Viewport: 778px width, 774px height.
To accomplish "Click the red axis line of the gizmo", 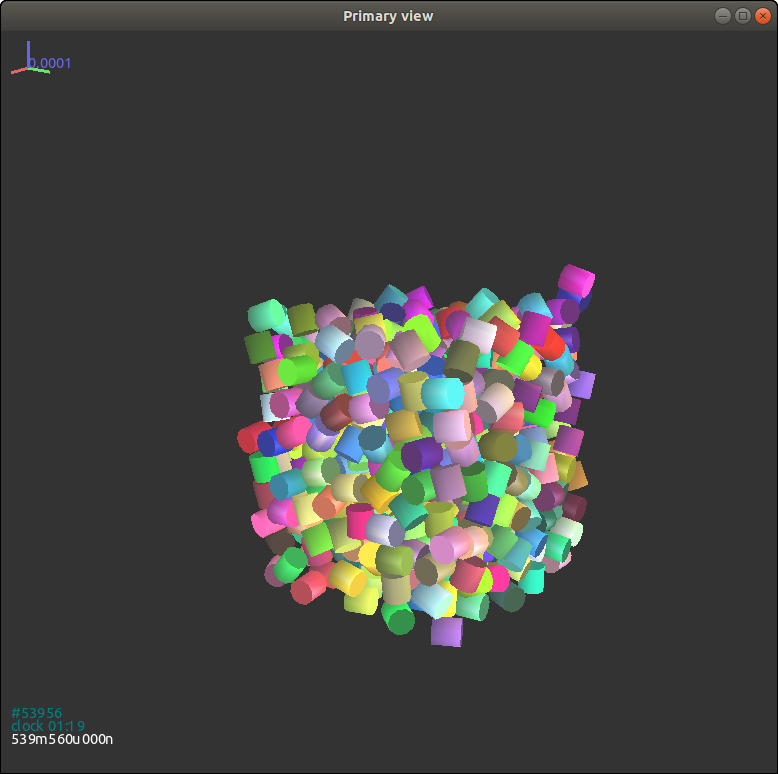I will pos(18,70).
